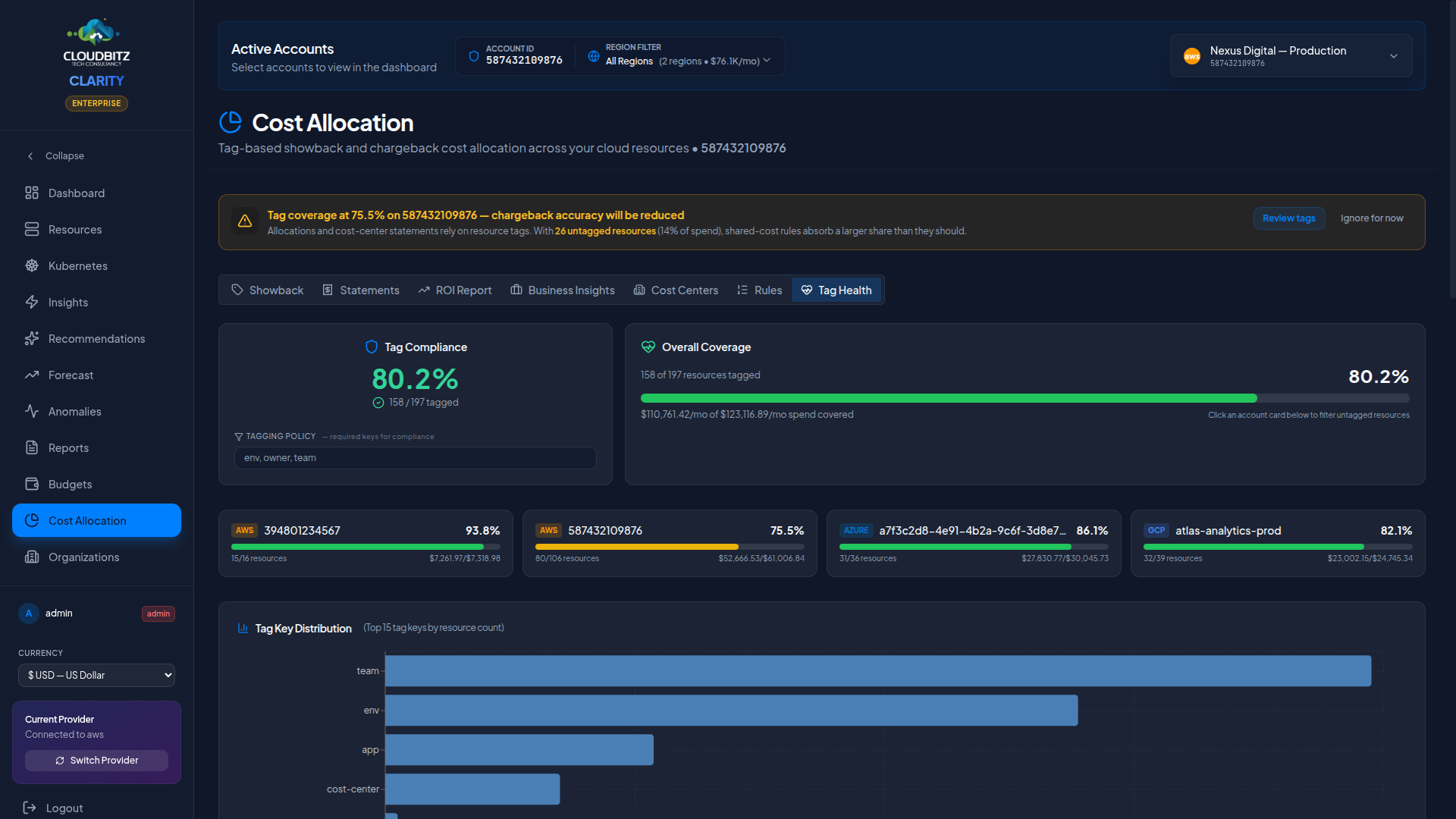Click the Overall Coverage progress bar

(x=1025, y=398)
